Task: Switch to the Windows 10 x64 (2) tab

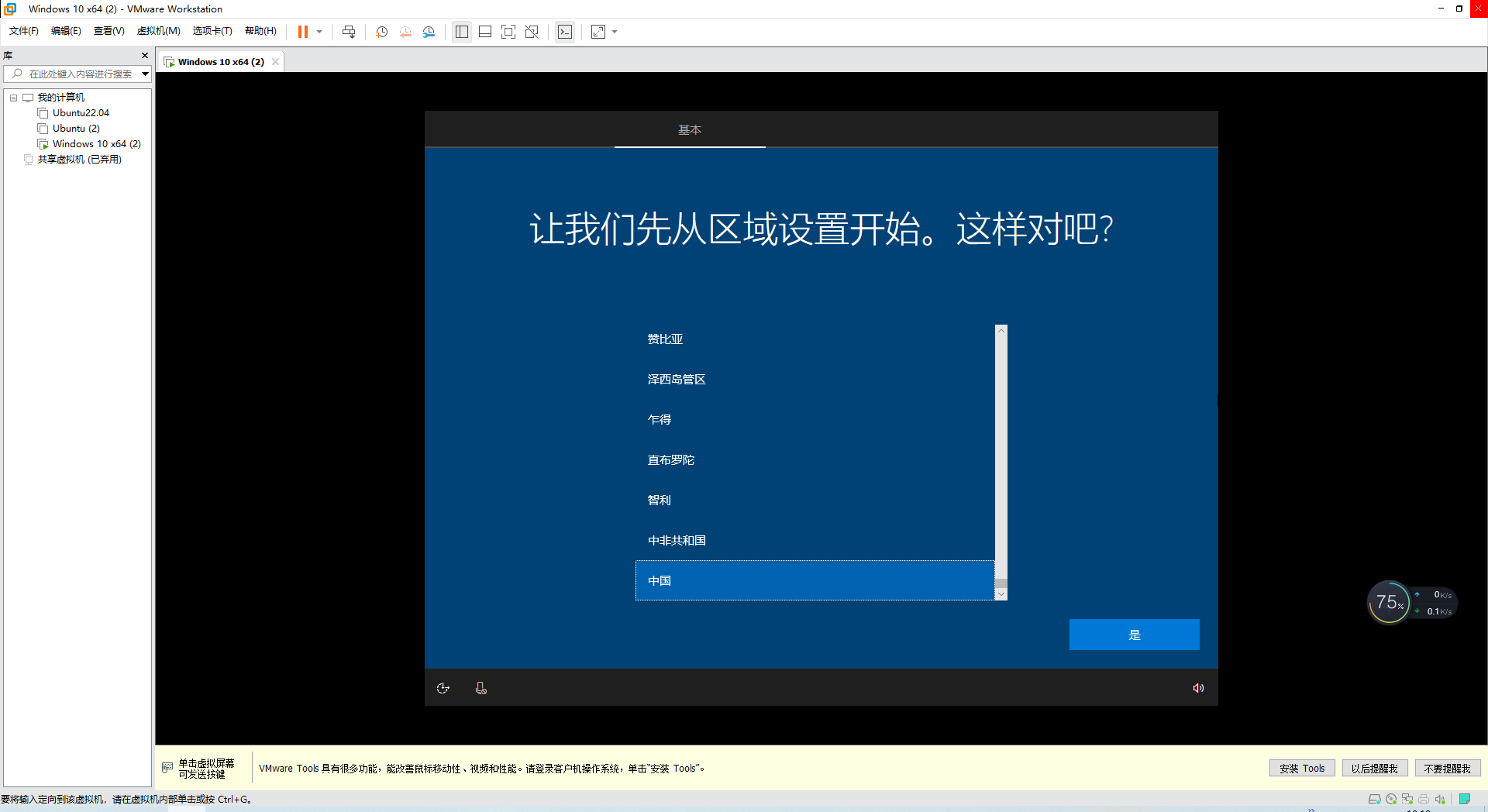Action: coord(221,62)
